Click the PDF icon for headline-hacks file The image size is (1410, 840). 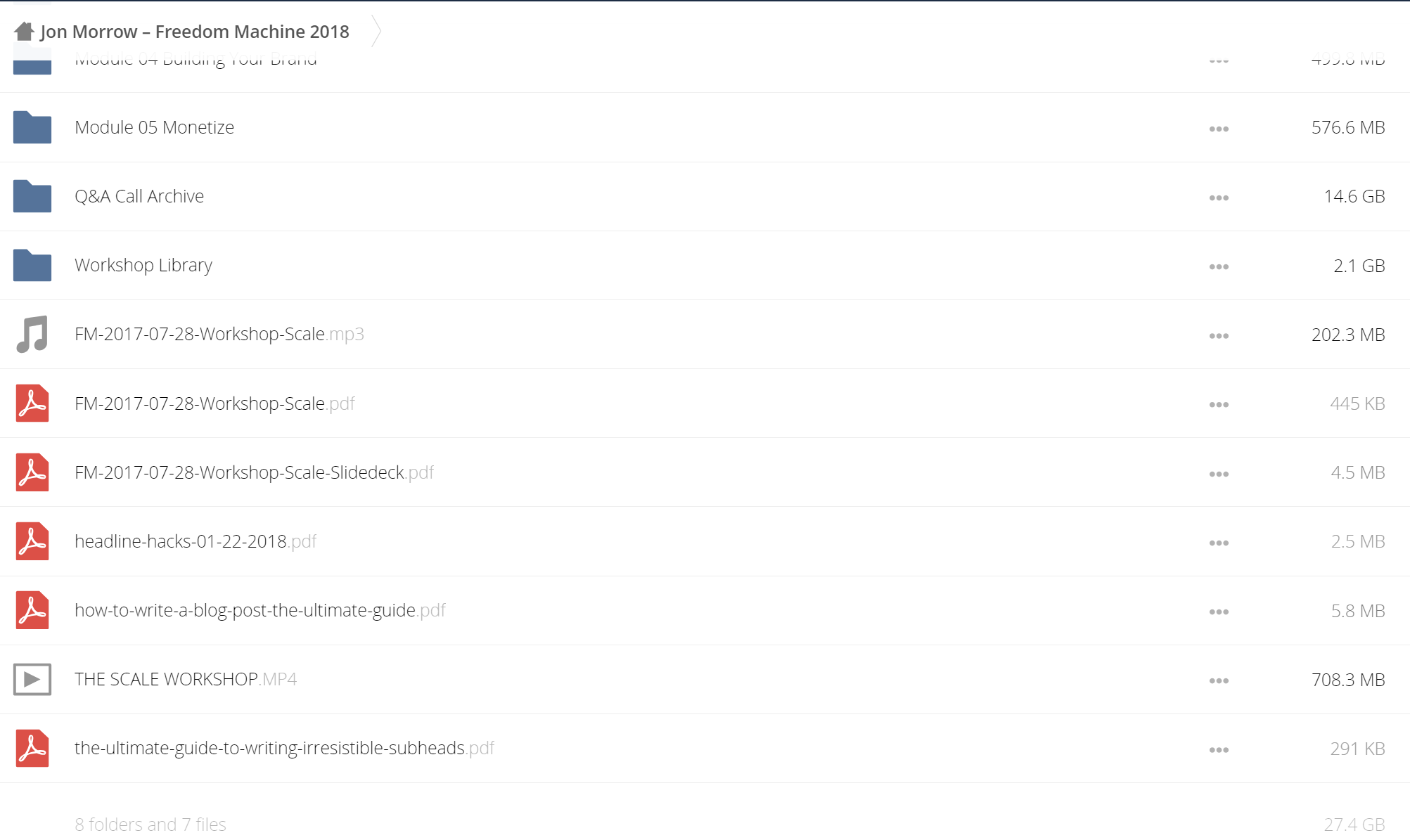[x=32, y=541]
